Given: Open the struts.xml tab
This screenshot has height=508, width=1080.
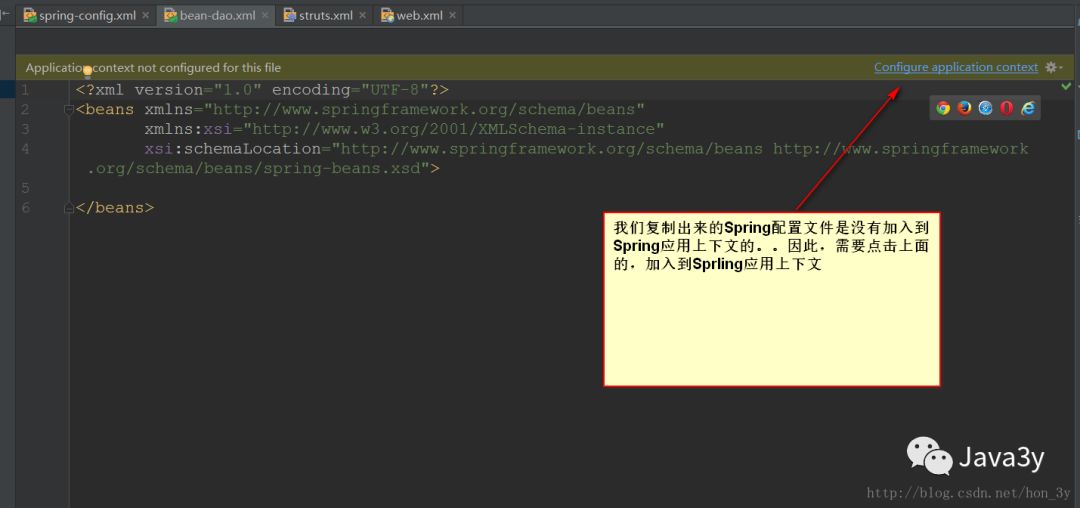Looking at the screenshot, I should pyautogui.click(x=325, y=15).
